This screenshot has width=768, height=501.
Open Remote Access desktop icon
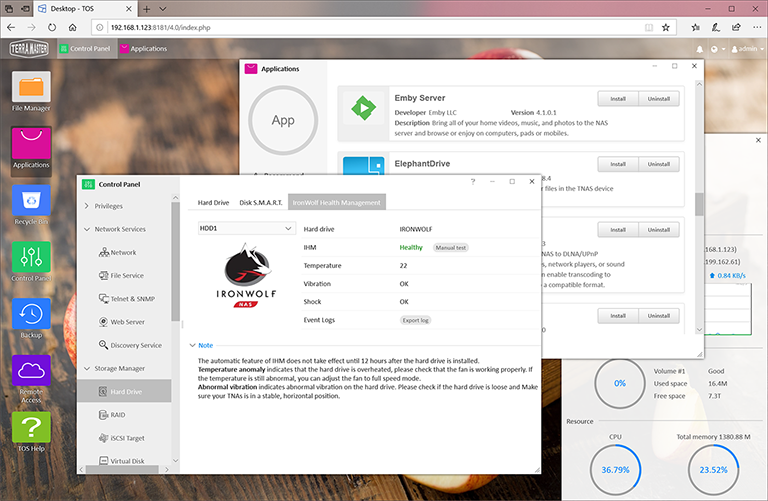coord(31,379)
